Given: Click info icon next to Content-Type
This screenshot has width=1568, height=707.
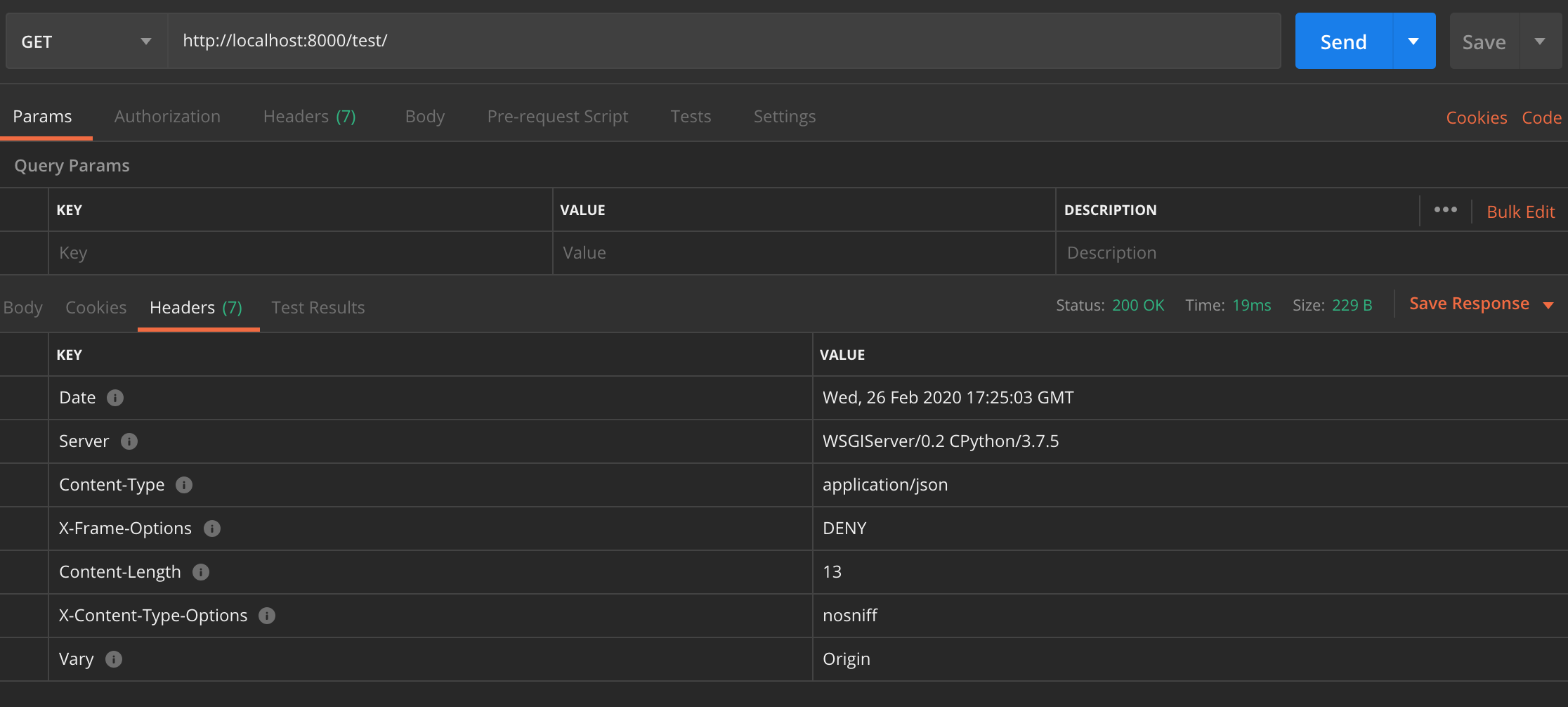Looking at the screenshot, I should coord(183,485).
